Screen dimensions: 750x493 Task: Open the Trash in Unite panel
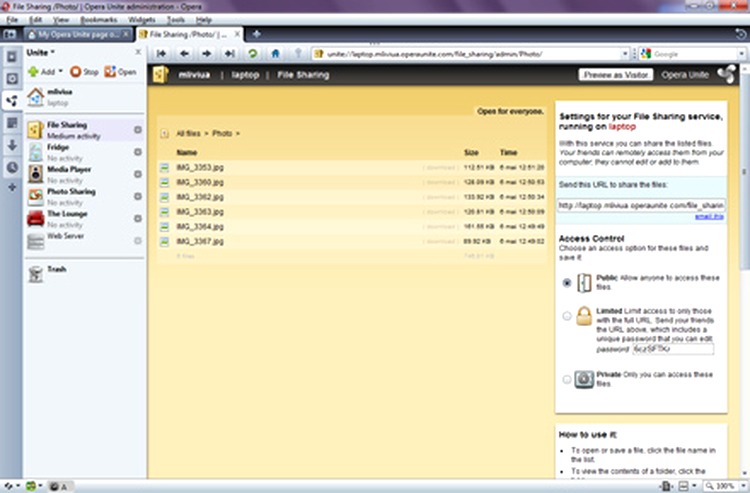pyautogui.click(x=85, y=274)
